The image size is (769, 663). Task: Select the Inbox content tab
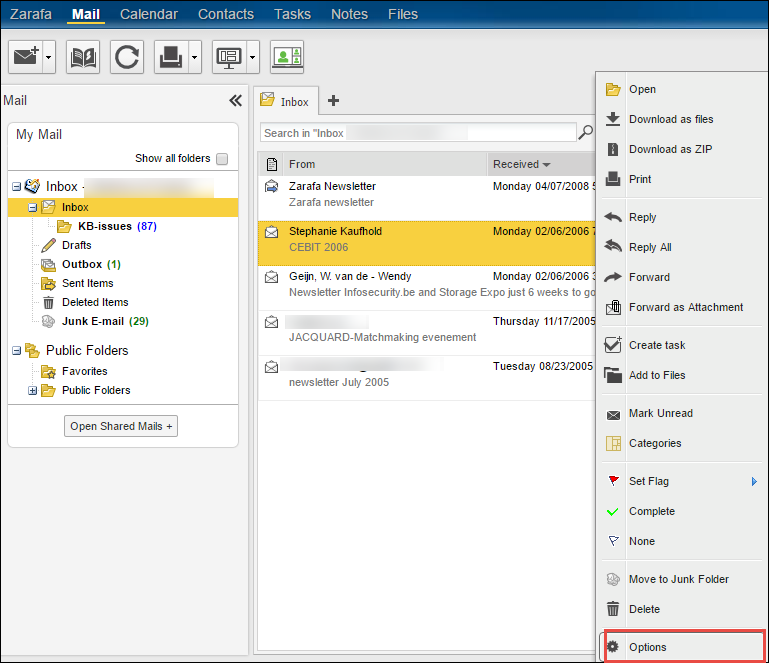(286, 101)
